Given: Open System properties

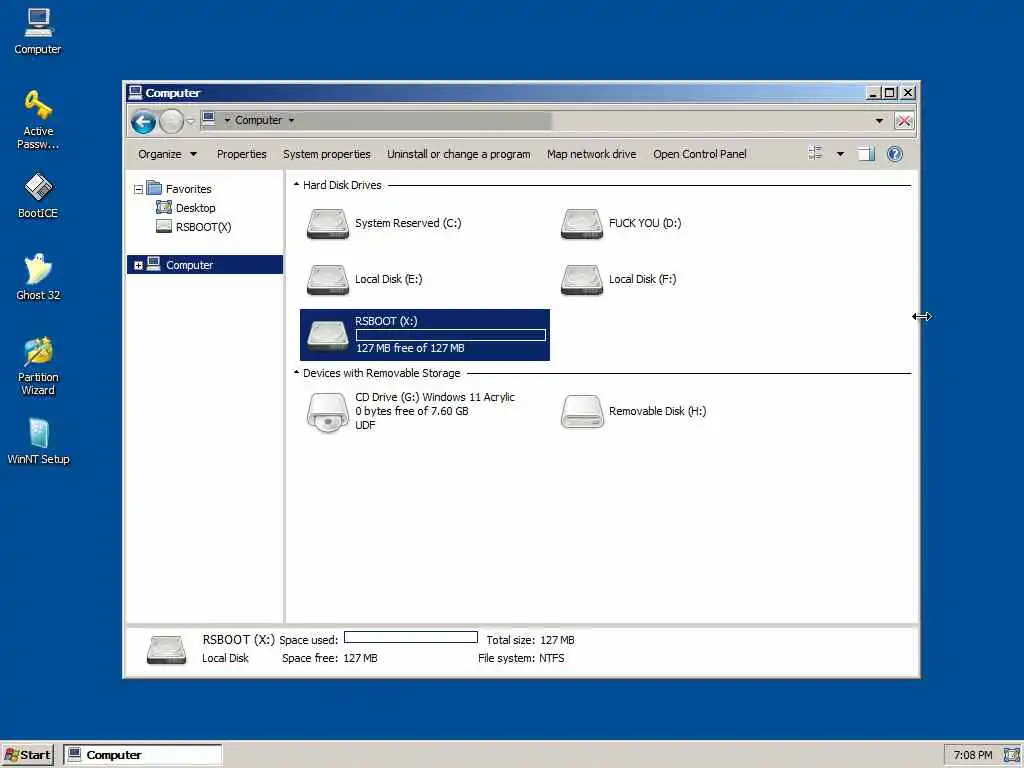Looking at the screenshot, I should (x=327, y=154).
